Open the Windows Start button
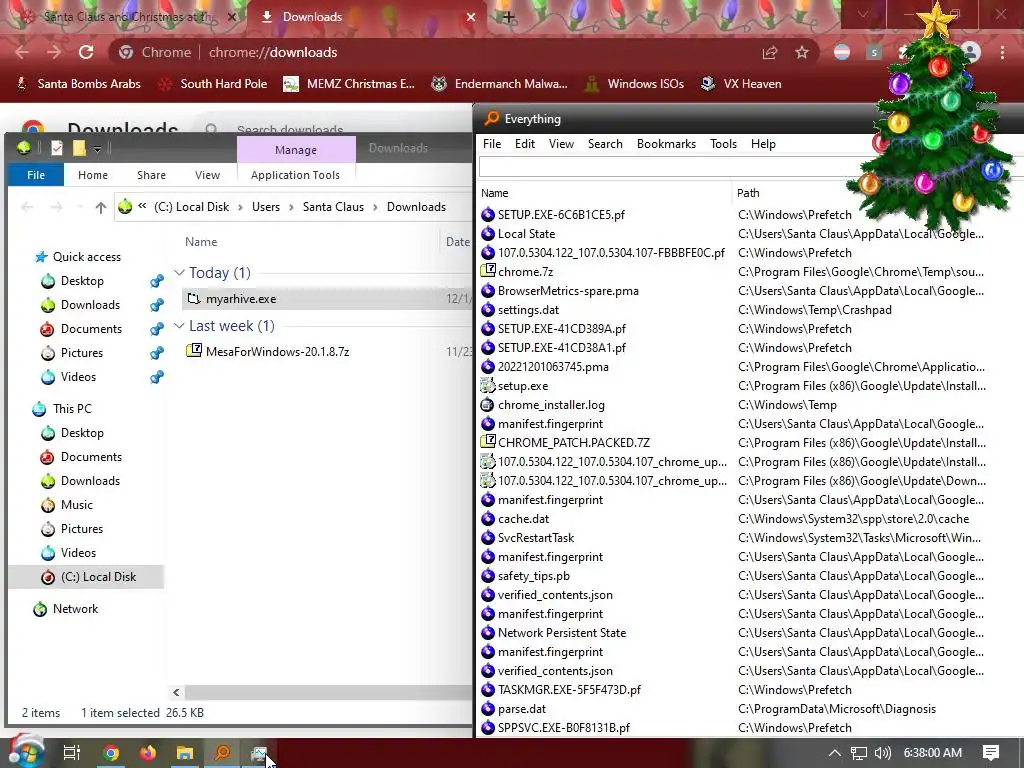The height and width of the screenshot is (768, 1024). 25,752
